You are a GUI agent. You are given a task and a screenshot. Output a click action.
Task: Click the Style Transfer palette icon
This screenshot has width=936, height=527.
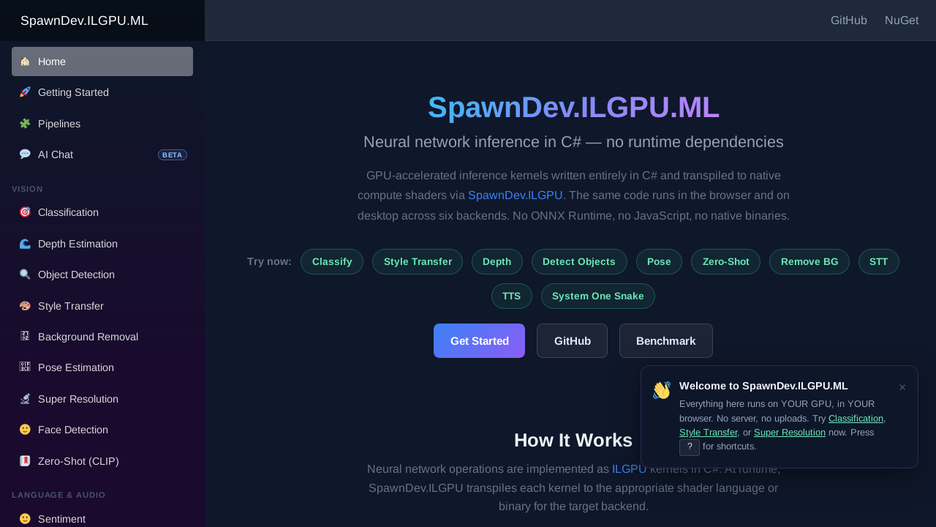click(x=24, y=306)
